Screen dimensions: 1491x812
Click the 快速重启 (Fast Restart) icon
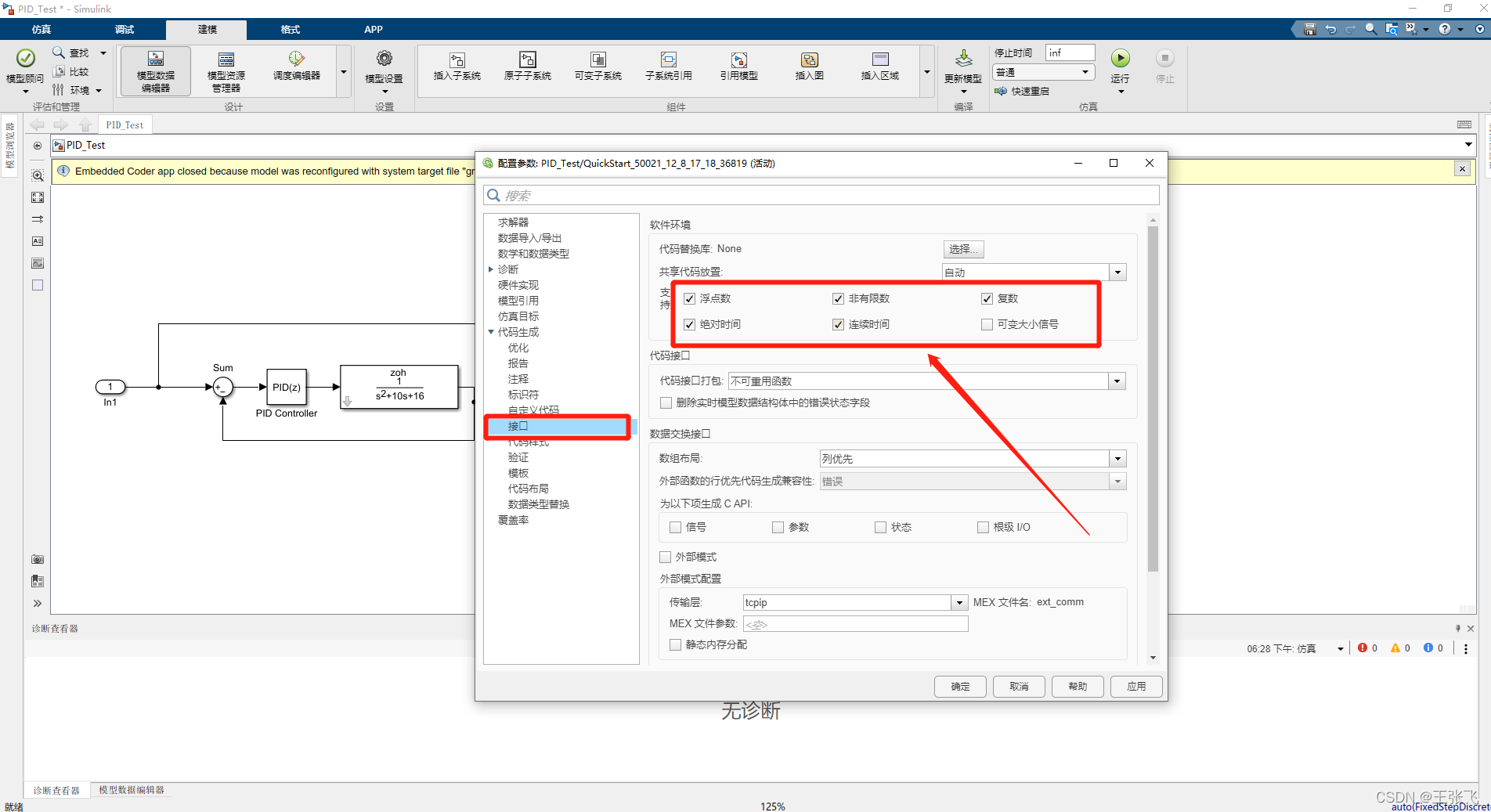(1001, 91)
